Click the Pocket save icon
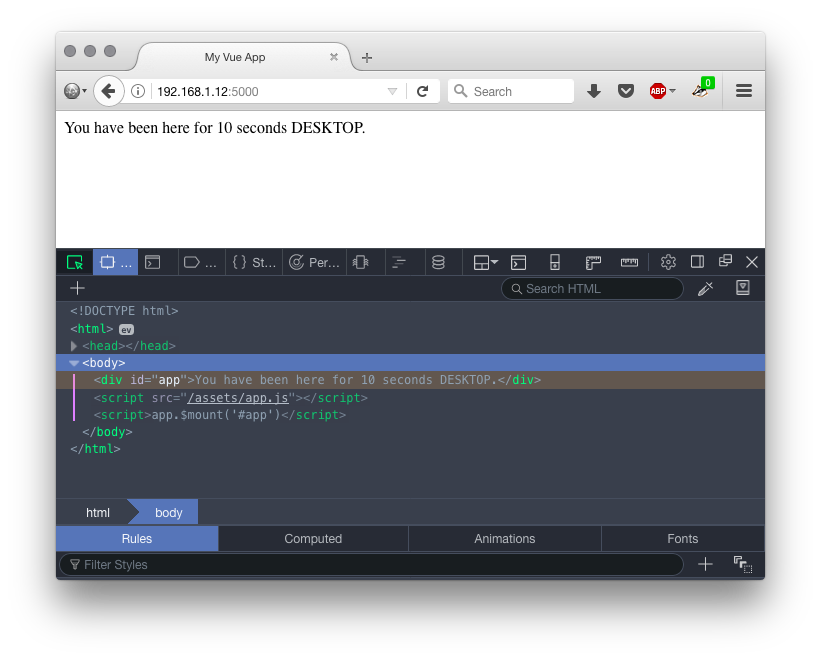 (x=626, y=91)
